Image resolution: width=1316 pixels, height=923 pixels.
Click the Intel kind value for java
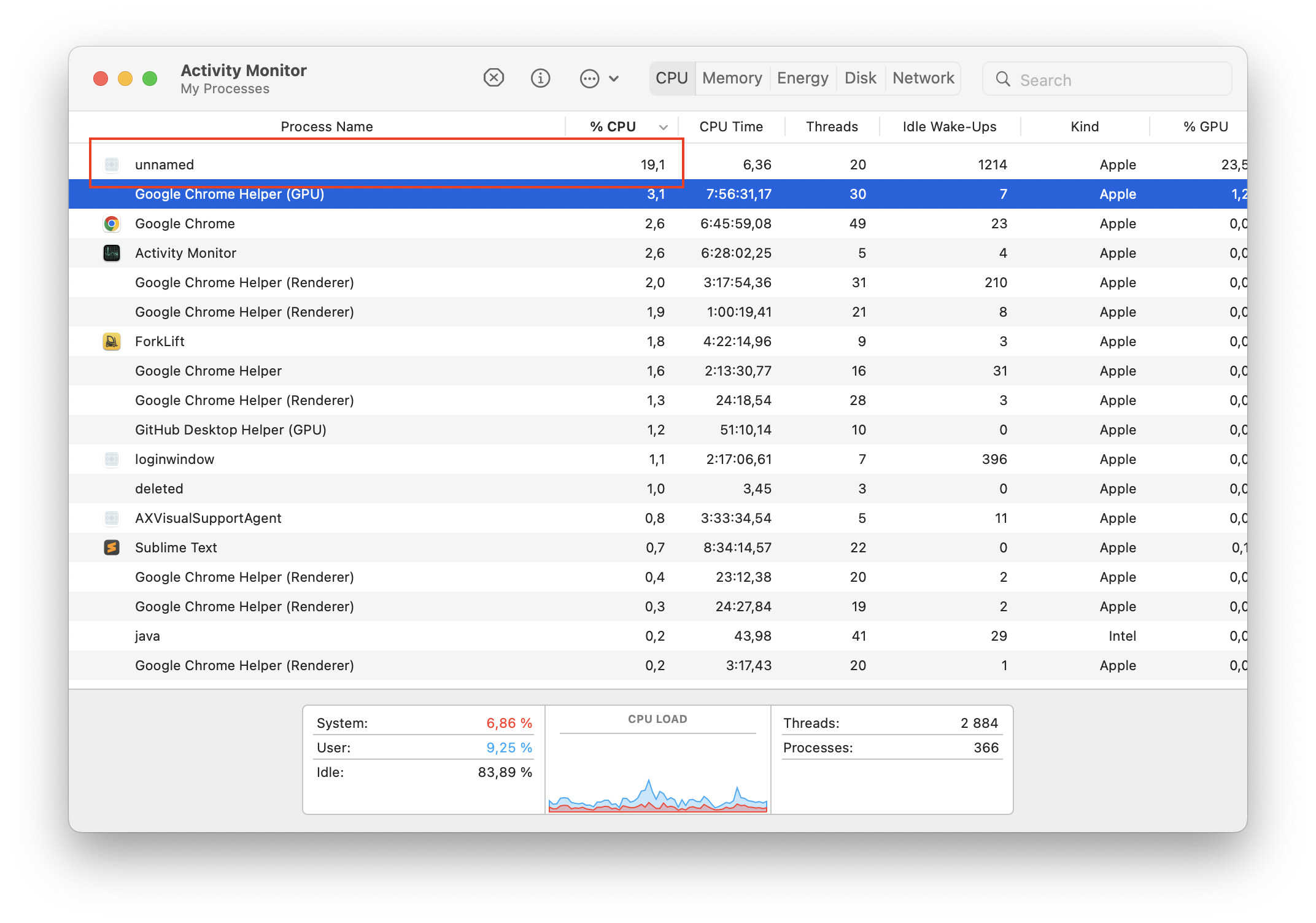pos(1122,636)
